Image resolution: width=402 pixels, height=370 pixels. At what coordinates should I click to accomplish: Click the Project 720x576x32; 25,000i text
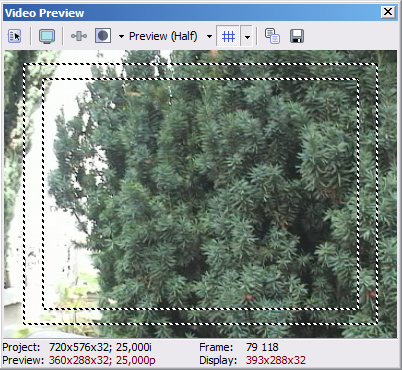(77, 347)
